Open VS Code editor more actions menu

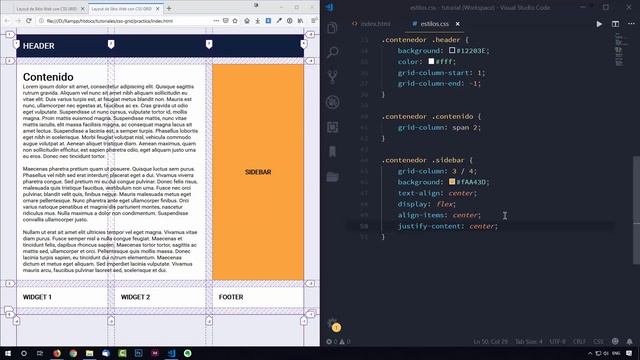pyautogui.click(x=631, y=24)
